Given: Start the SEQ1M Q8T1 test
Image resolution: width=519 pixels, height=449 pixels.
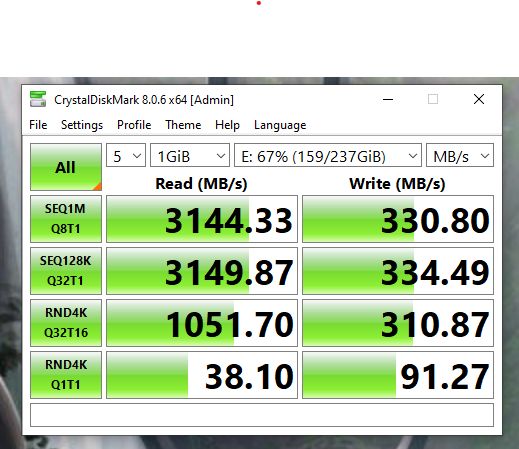Looking at the screenshot, I should pos(66,219).
